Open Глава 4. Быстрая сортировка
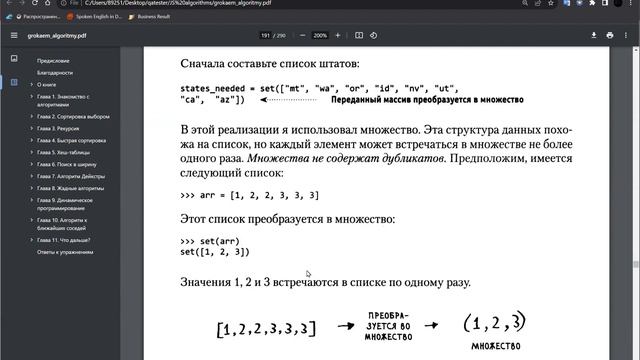The width and height of the screenshot is (640, 360). coord(71,140)
